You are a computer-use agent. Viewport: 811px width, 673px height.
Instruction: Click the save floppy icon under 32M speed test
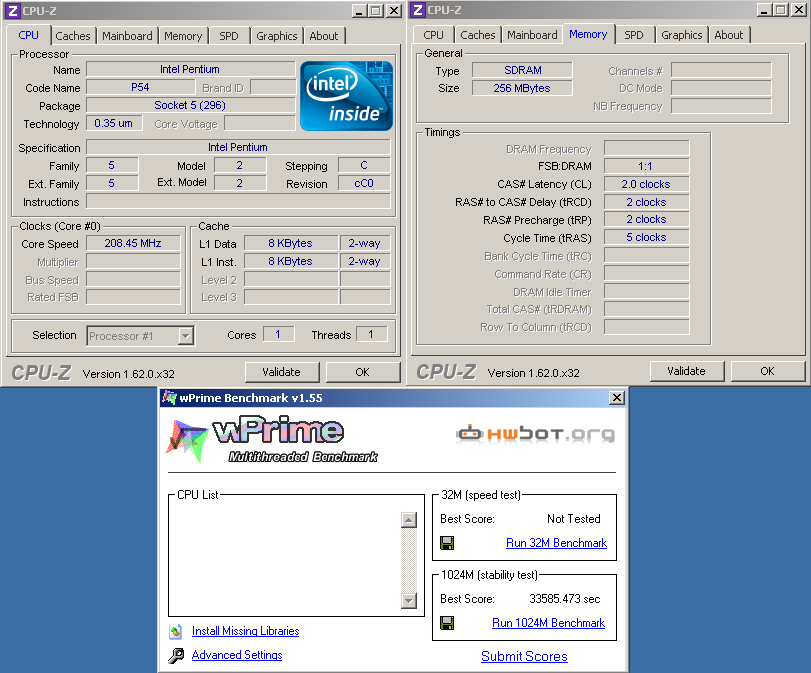click(x=447, y=543)
